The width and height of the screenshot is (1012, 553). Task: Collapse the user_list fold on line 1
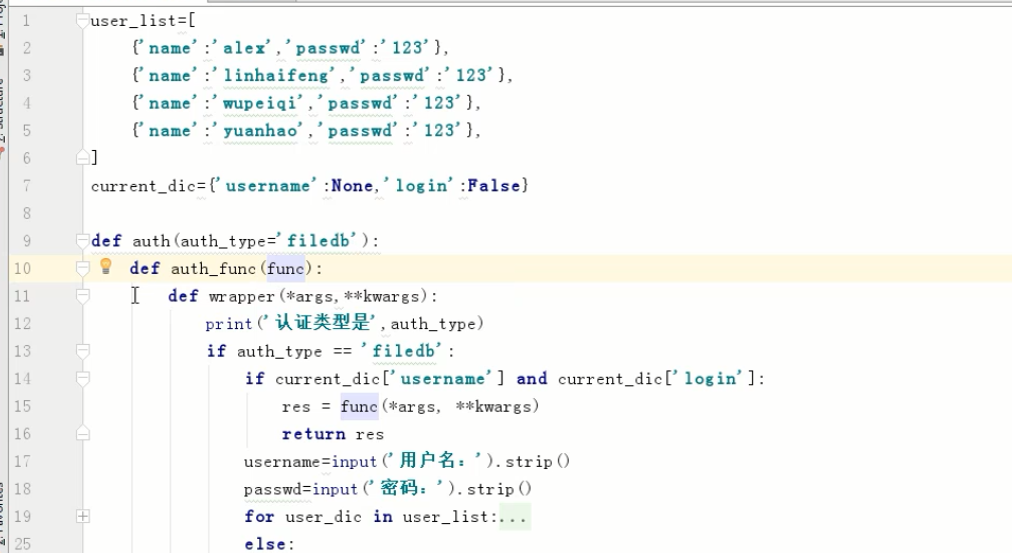pyautogui.click(x=82, y=21)
